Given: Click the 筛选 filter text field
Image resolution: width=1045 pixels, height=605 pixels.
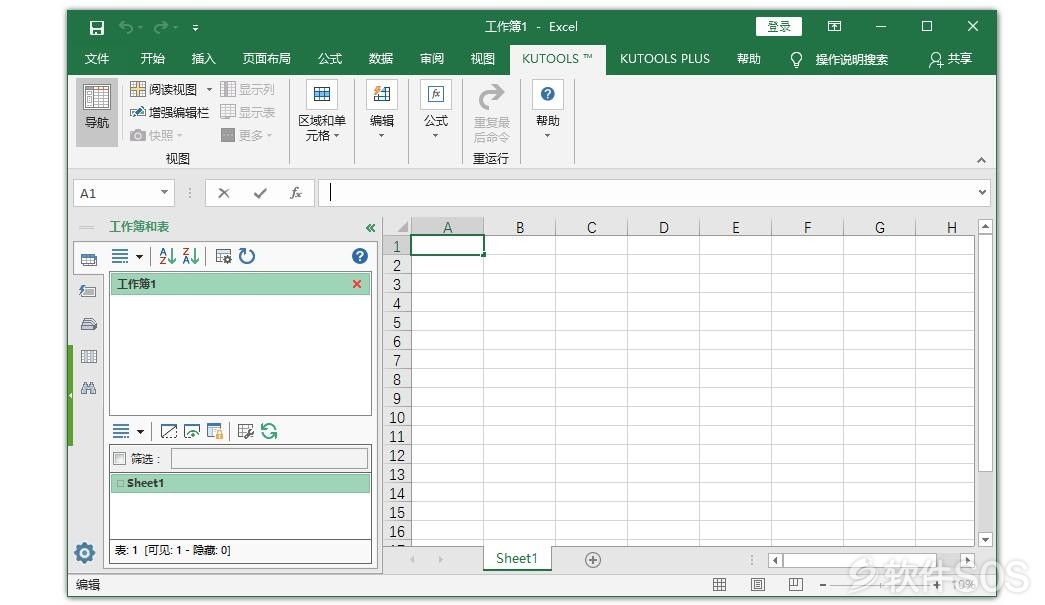Looking at the screenshot, I should tap(269, 458).
